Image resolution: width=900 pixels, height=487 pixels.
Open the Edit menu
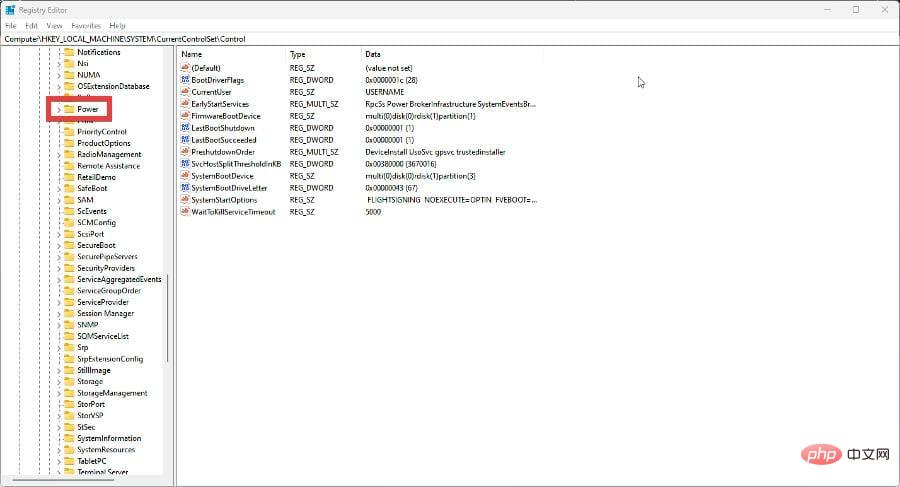click(32, 26)
